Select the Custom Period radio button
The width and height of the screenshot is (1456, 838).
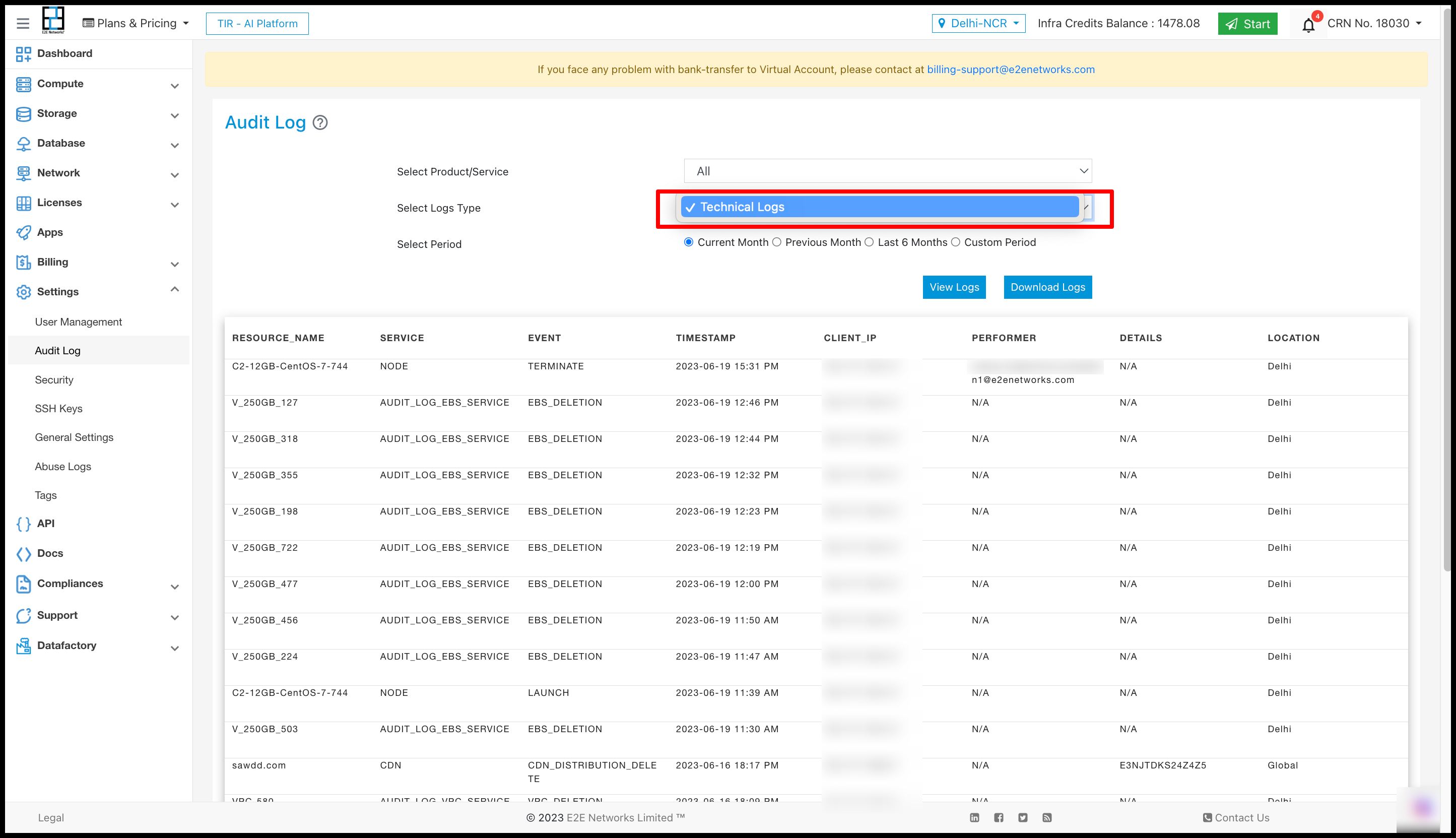click(x=956, y=242)
